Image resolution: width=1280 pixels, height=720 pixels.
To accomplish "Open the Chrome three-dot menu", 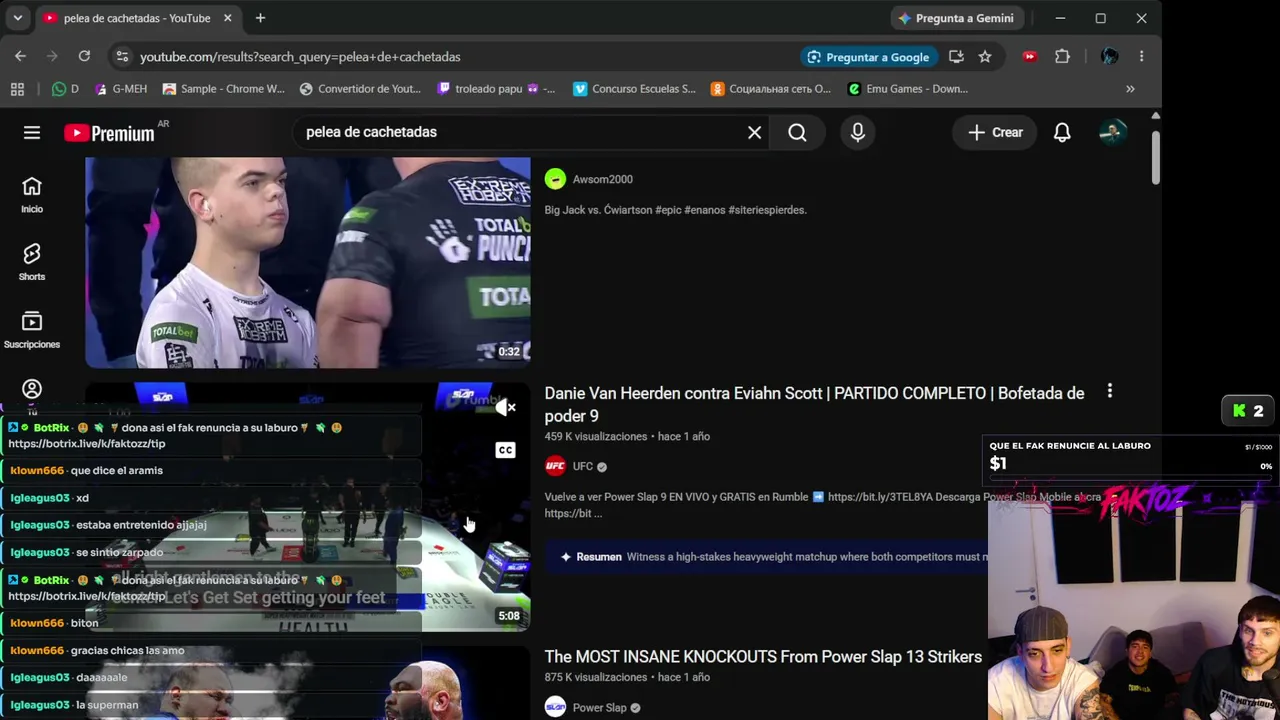I will point(1141,57).
